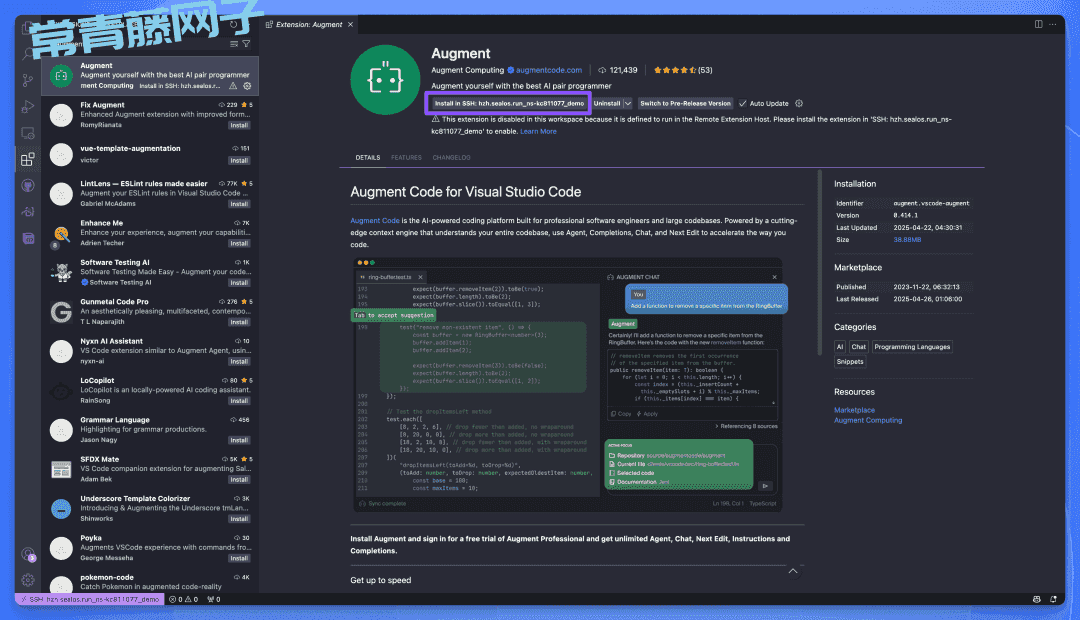Open the Remote Explorer view

click(28, 133)
